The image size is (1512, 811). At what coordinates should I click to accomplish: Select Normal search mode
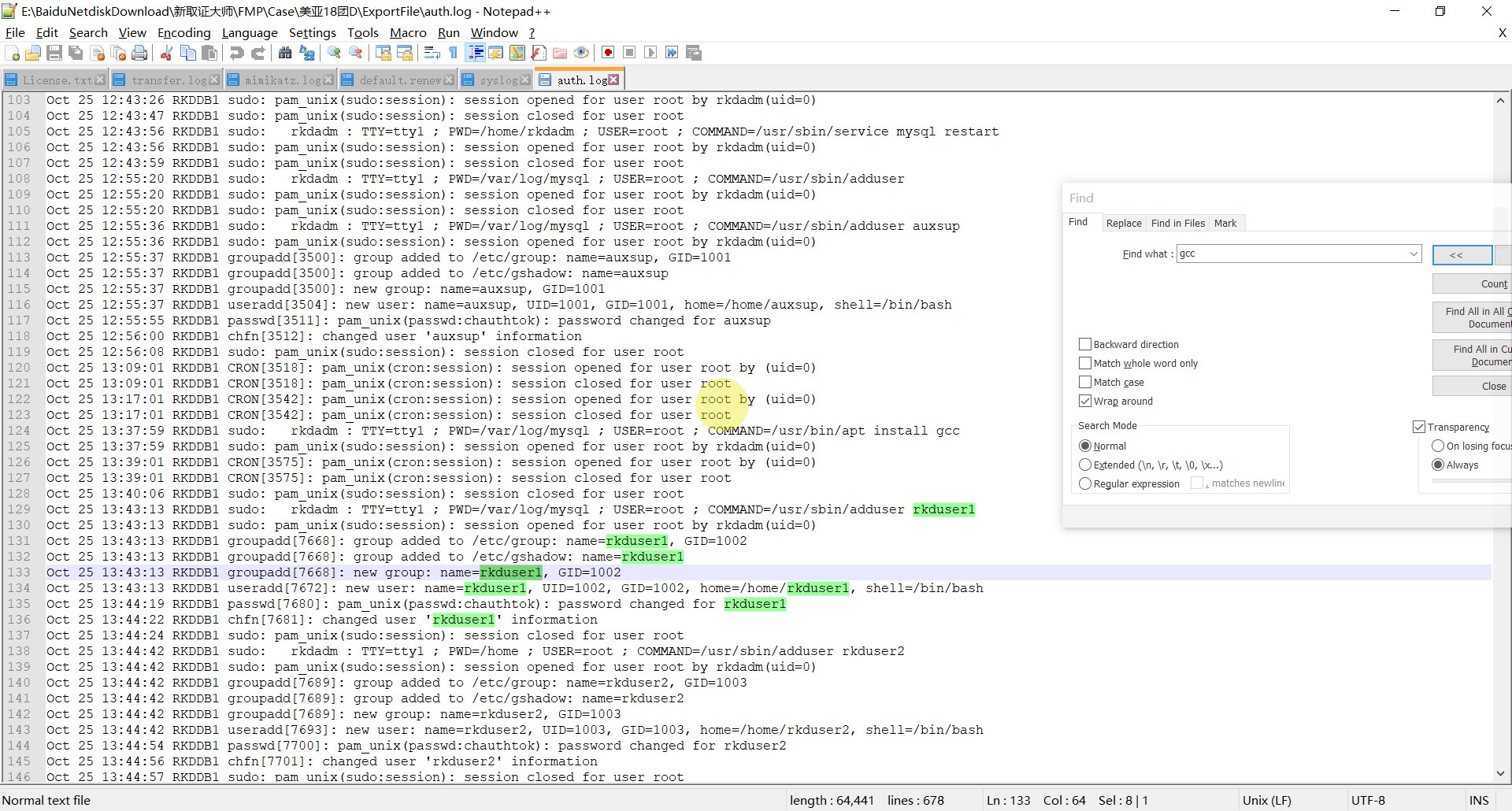pyautogui.click(x=1085, y=446)
